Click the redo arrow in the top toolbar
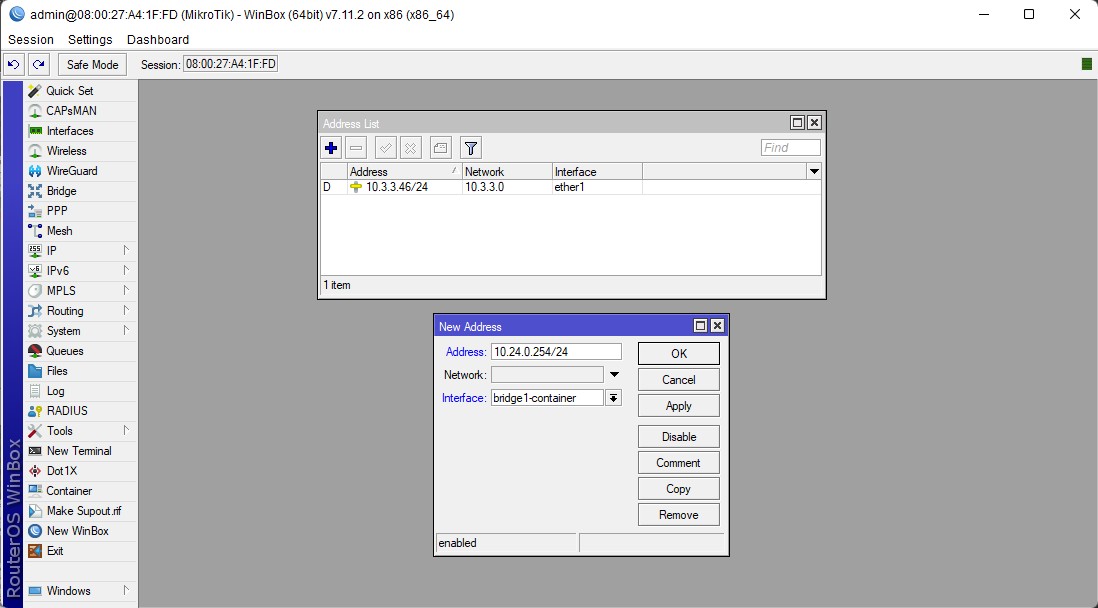This screenshot has width=1098, height=608. 38,64
